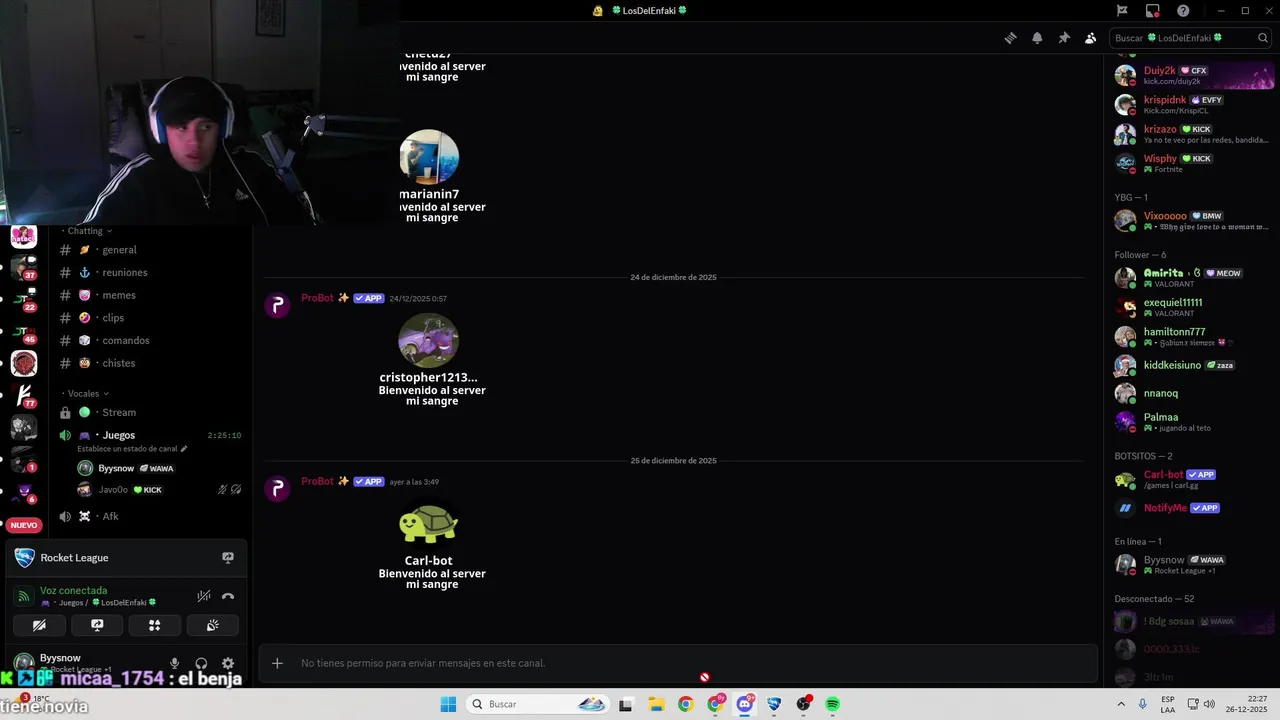Select Carl-bot in BOTSITOS list

tap(1192, 479)
